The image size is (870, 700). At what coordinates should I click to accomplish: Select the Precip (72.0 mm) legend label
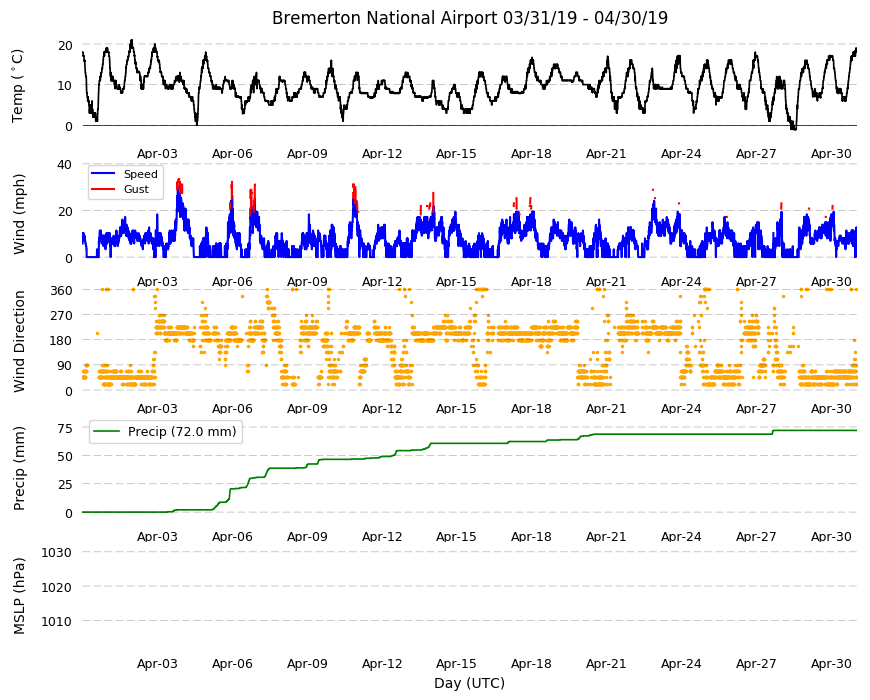pos(182,432)
